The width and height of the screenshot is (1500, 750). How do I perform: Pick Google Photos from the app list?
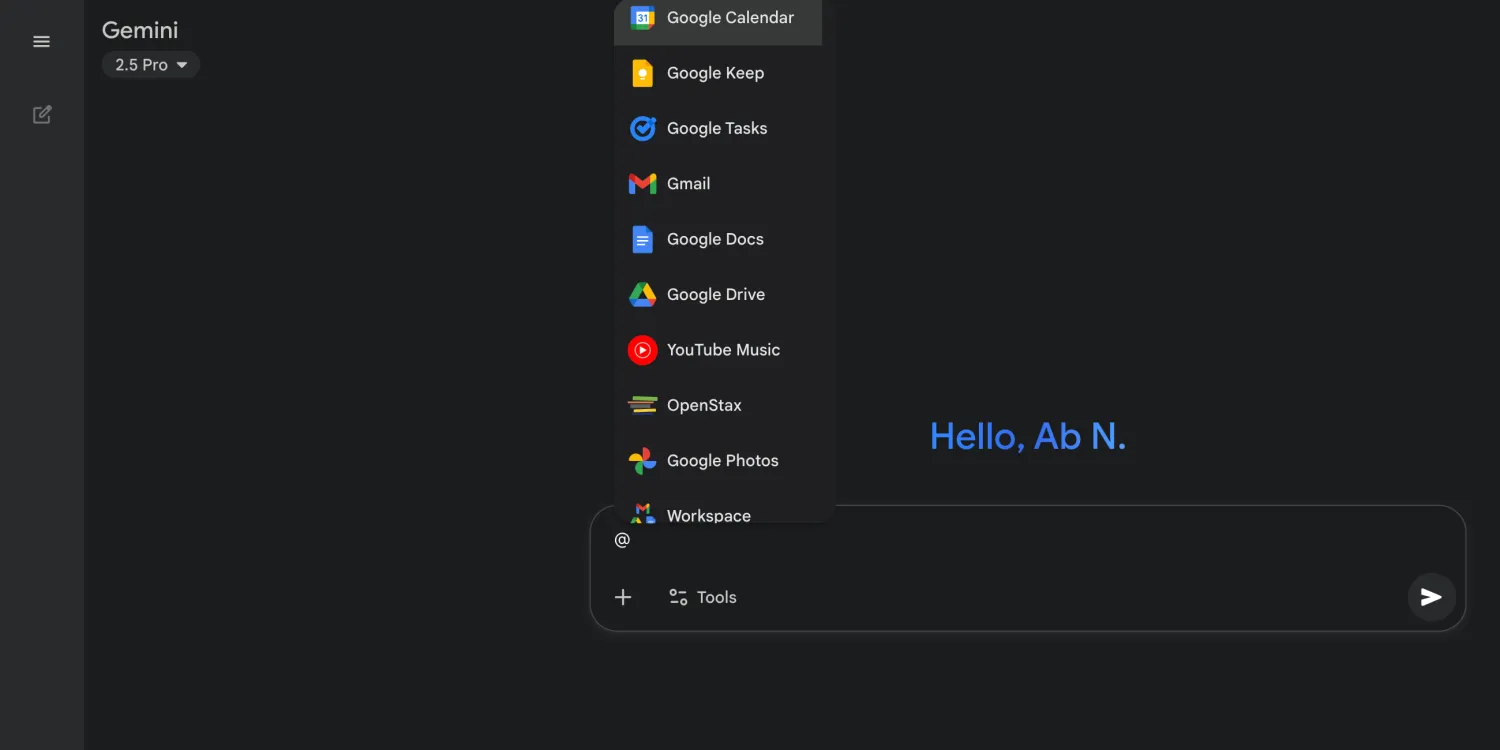(722, 460)
